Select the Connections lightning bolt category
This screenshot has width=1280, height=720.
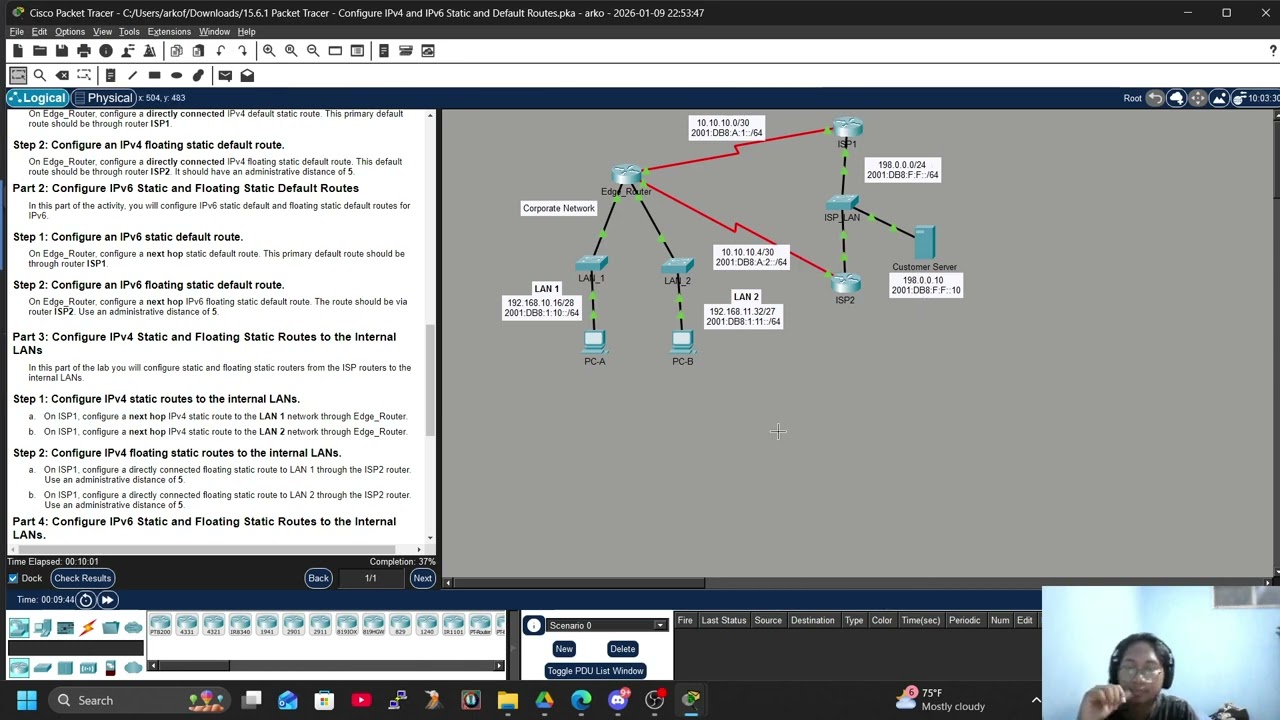pos(88,627)
